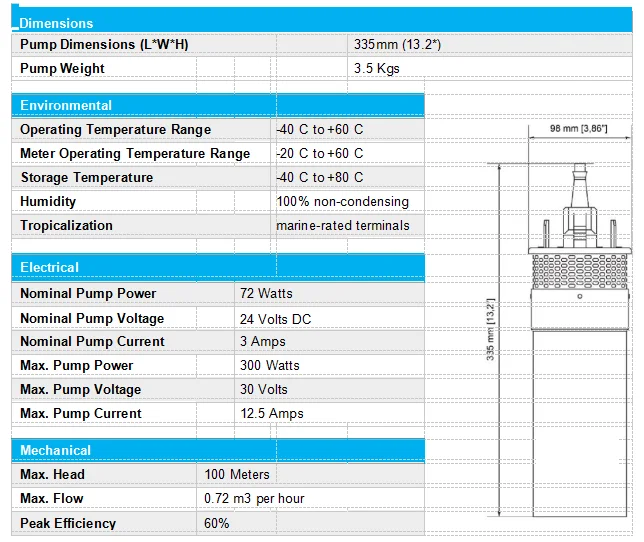
Task: Click the -20 C to +60 C value
Action: [320, 154]
